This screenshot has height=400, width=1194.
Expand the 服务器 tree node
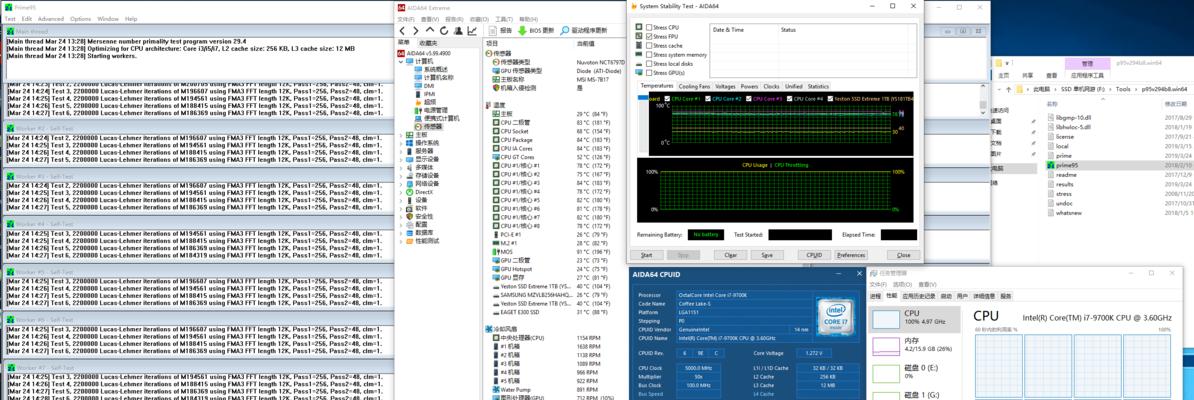point(402,151)
